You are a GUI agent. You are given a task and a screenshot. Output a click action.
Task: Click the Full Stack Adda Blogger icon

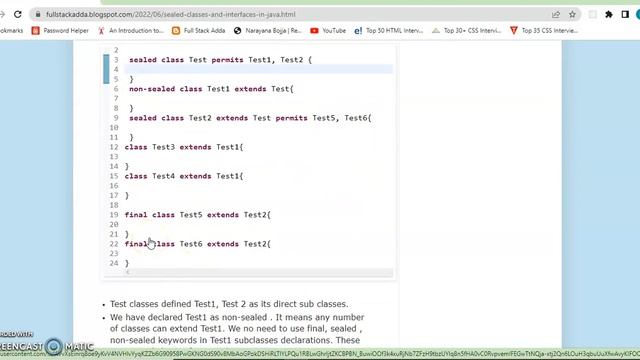(176, 31)
